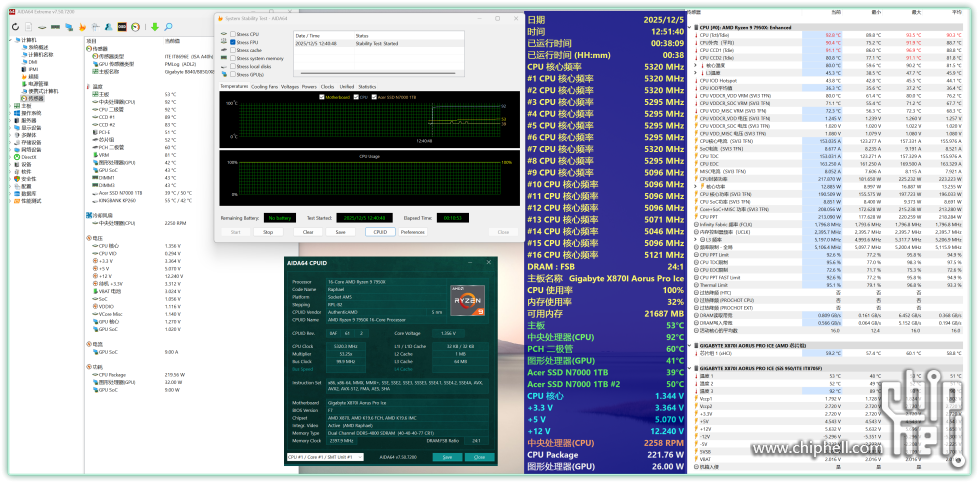Image resolution: width=979 pixels, height=483 pixels.
Task: Select 传感器 item in the tree
Action: click(35, 98)
